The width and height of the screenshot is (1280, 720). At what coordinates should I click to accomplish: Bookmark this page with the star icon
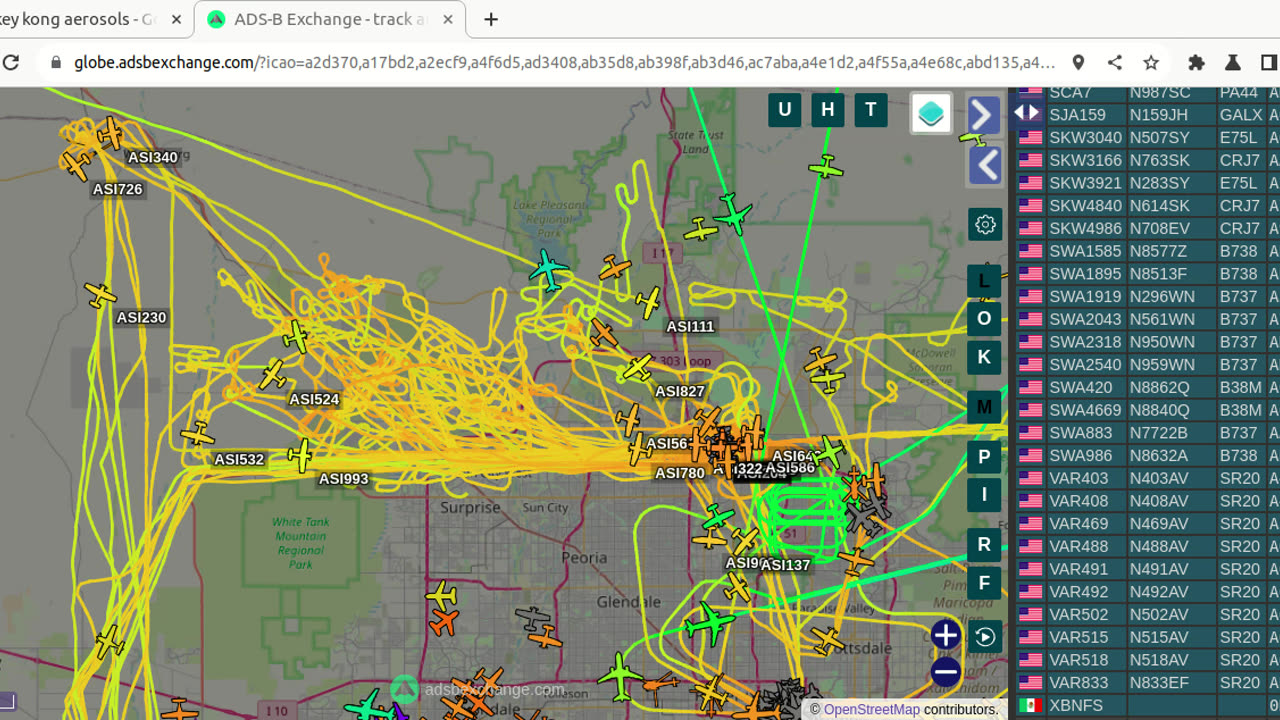point(1151,62)
